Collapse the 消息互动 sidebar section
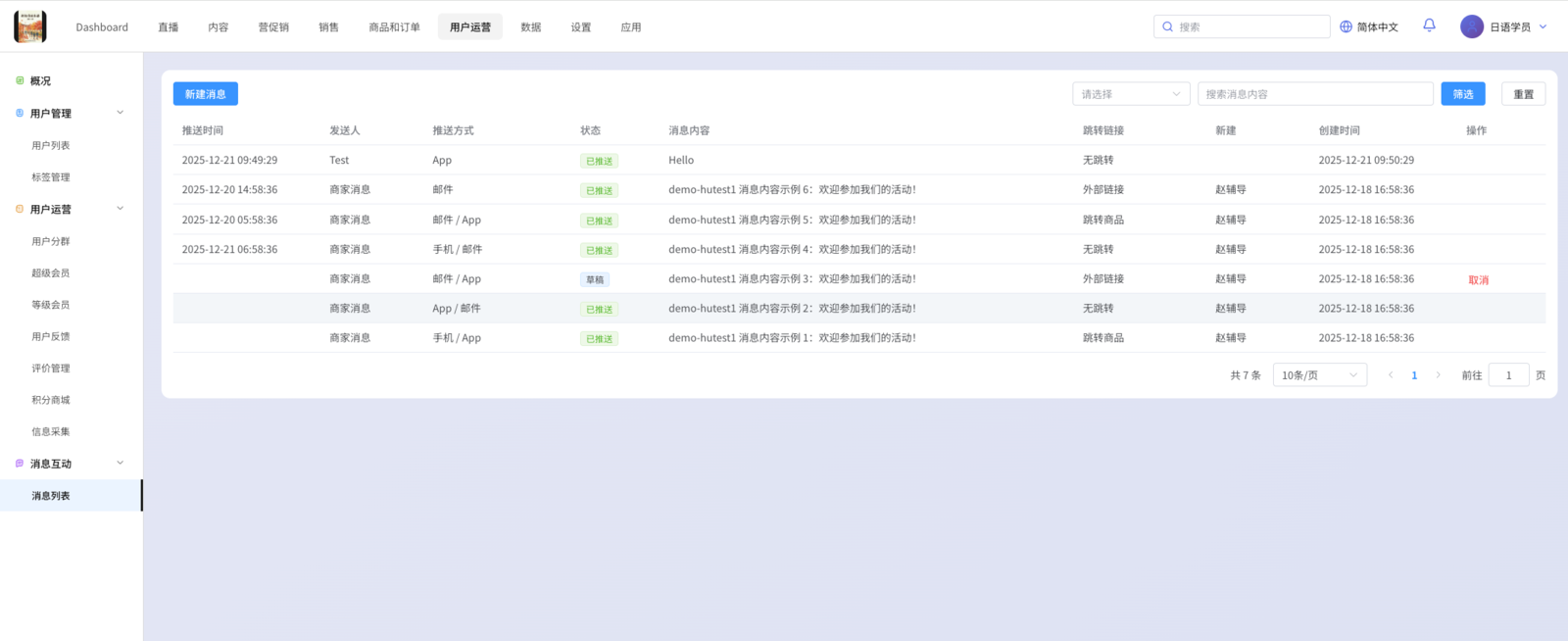 121,464
